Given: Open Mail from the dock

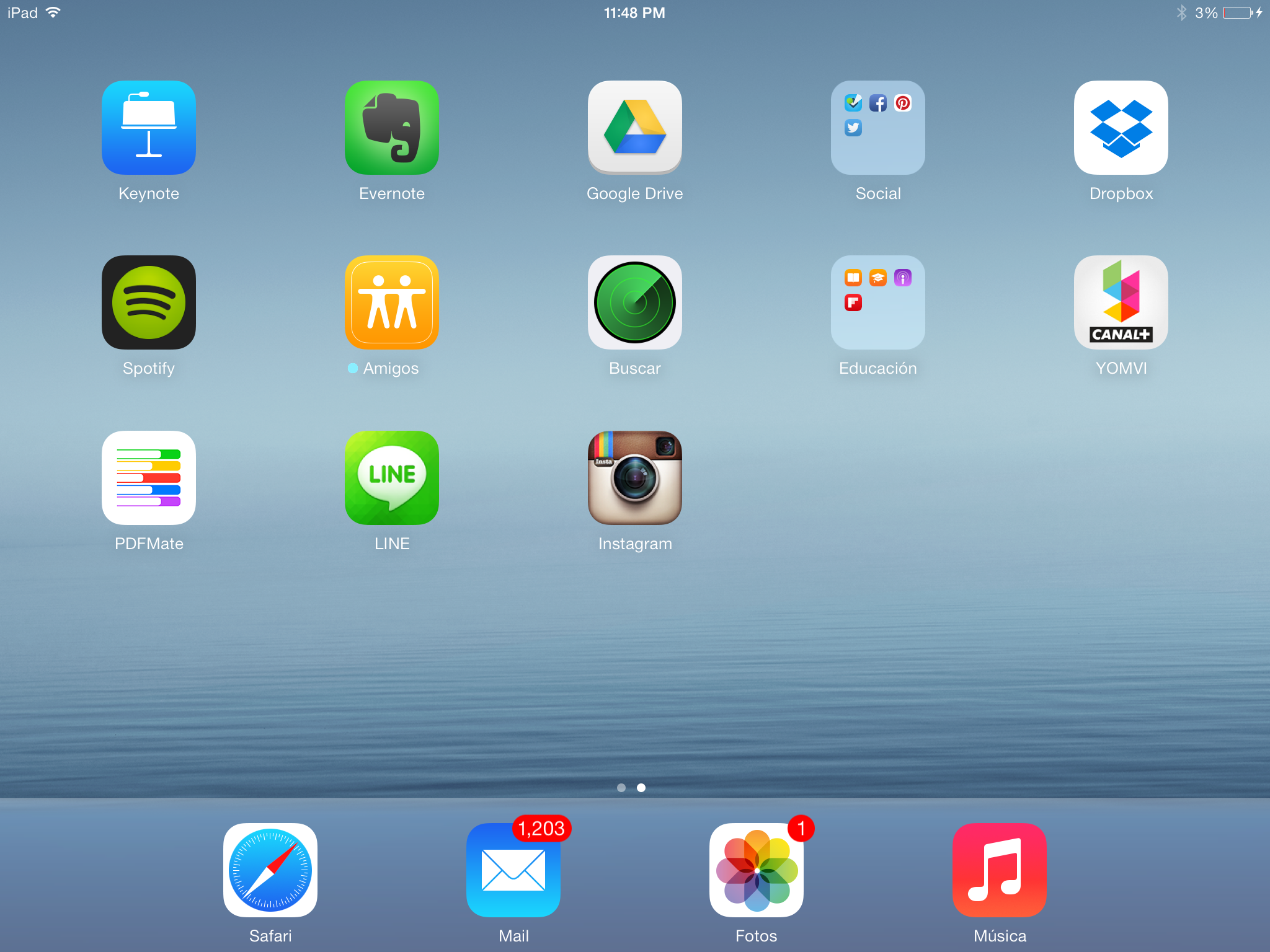Looking at the screenshot, I should 513,870.
